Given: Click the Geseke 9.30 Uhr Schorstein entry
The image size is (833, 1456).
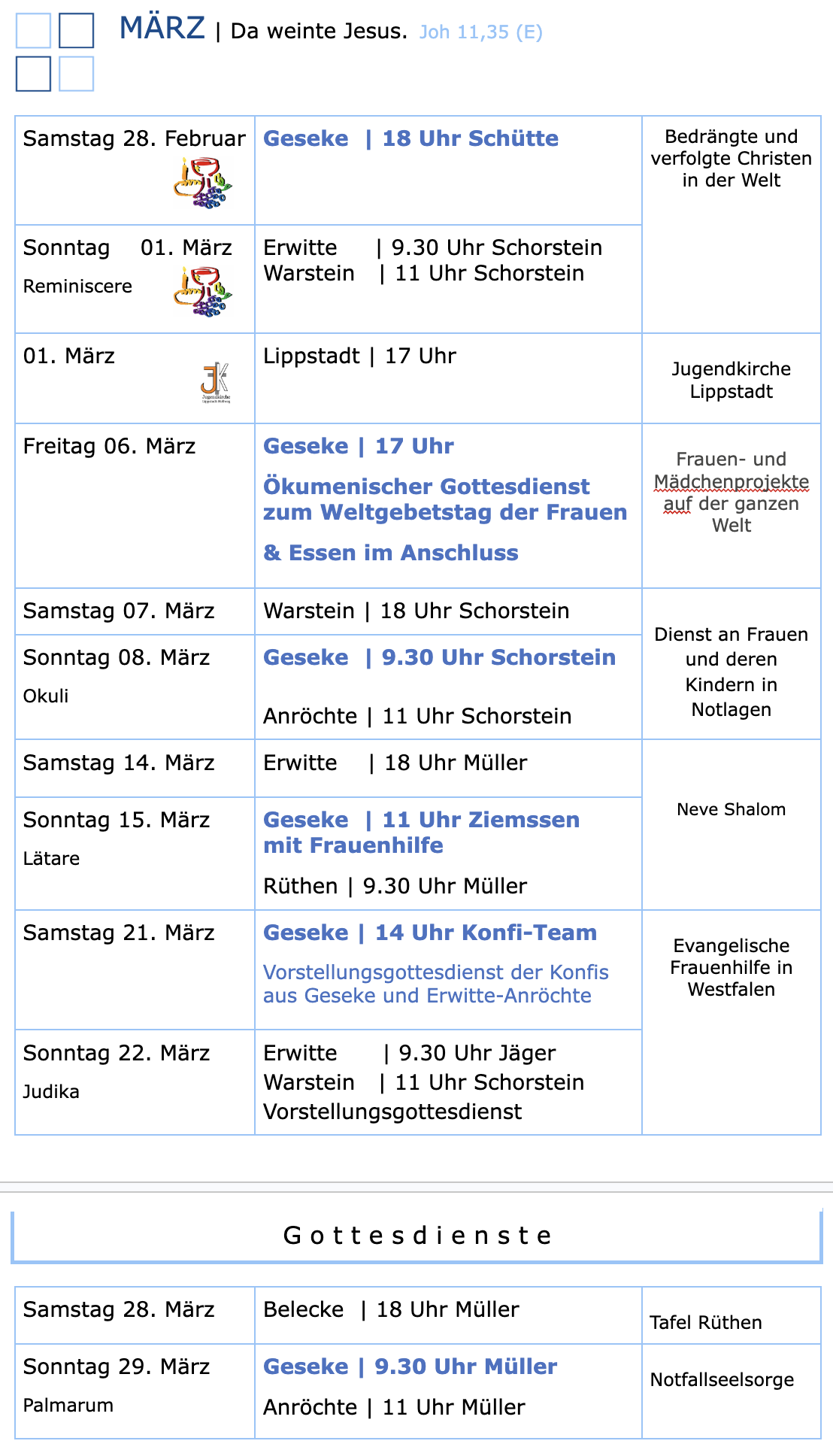Looking at the screenshot, I should 439,657.
